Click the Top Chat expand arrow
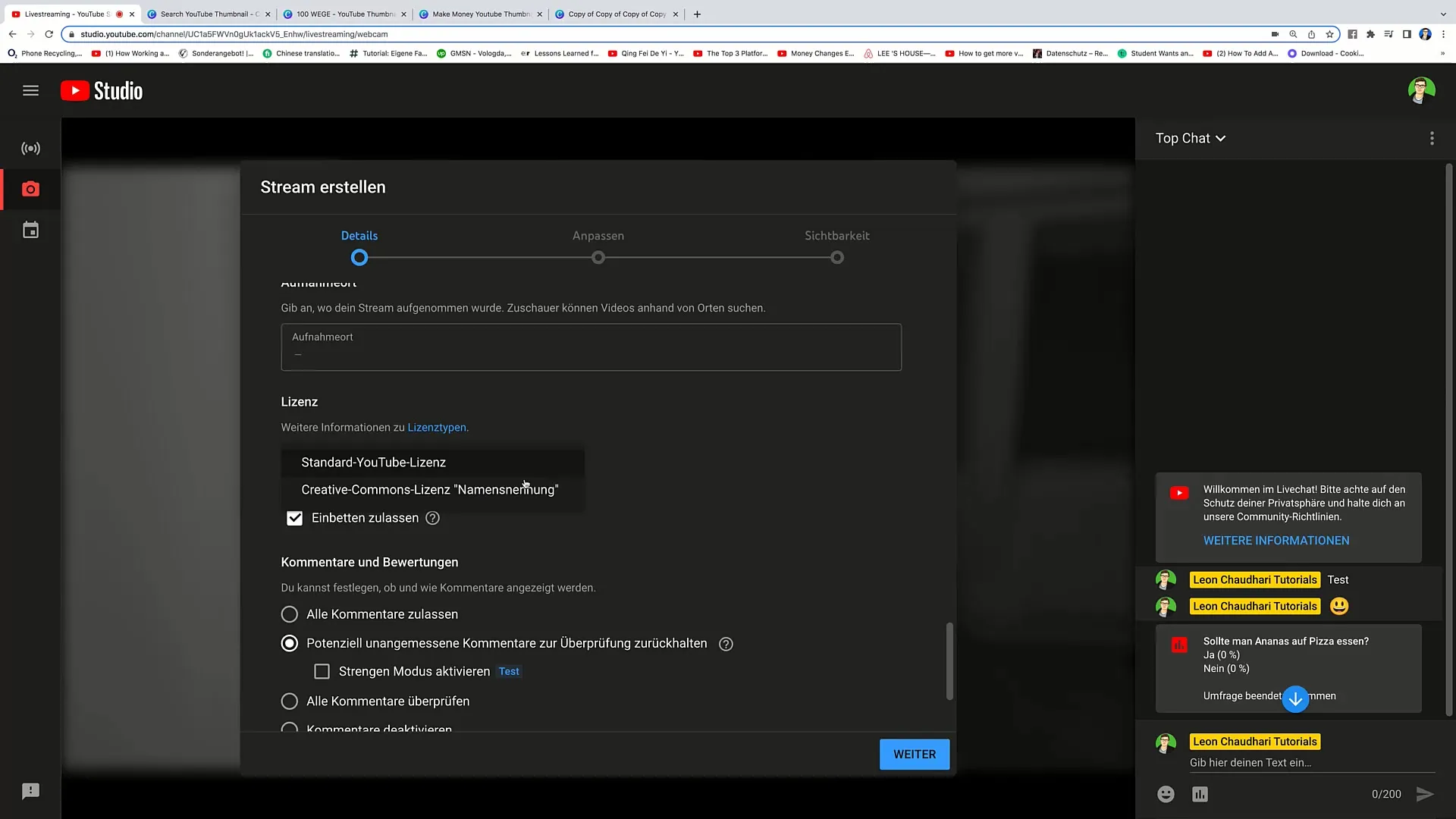Screen dimensions: 1456x819 [x=1224, y=138]
